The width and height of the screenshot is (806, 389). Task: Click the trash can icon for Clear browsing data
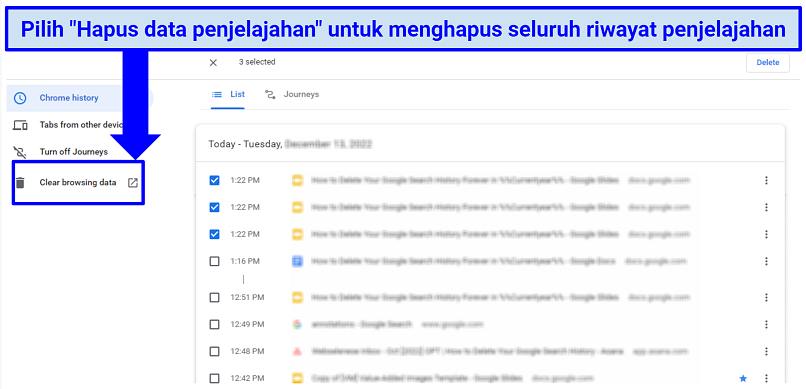coord(20,182)
